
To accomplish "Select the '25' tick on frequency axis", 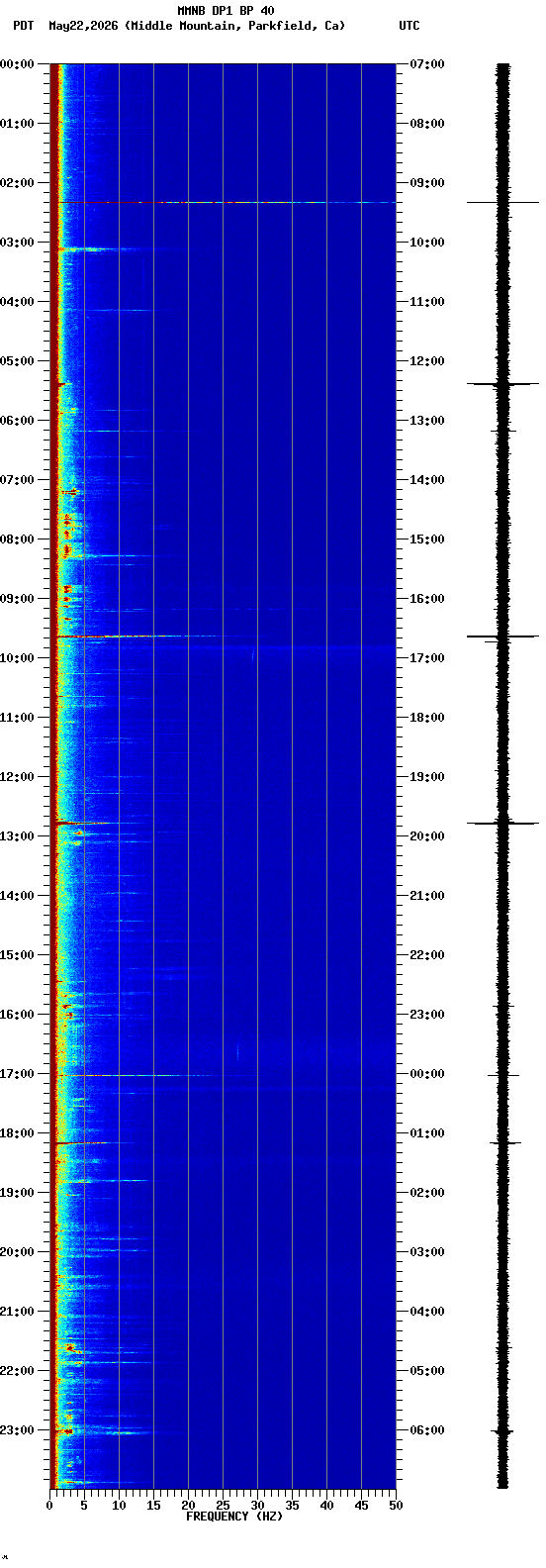I will point(223,1506).
